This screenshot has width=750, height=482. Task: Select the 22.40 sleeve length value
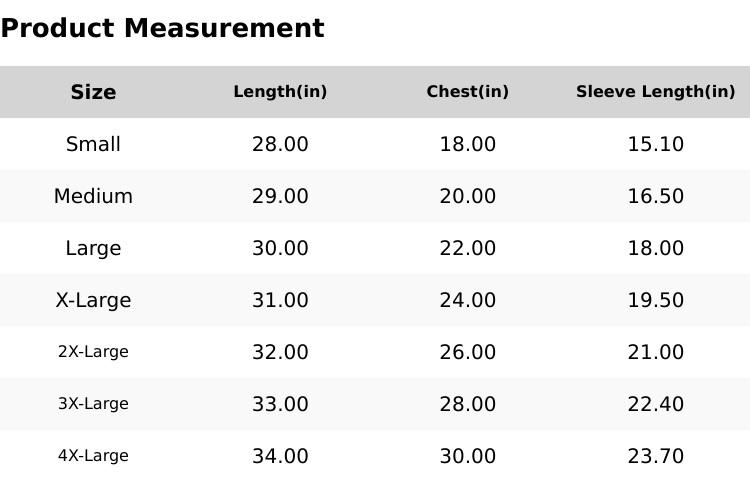pyautogui.click(x=655, y=404)
